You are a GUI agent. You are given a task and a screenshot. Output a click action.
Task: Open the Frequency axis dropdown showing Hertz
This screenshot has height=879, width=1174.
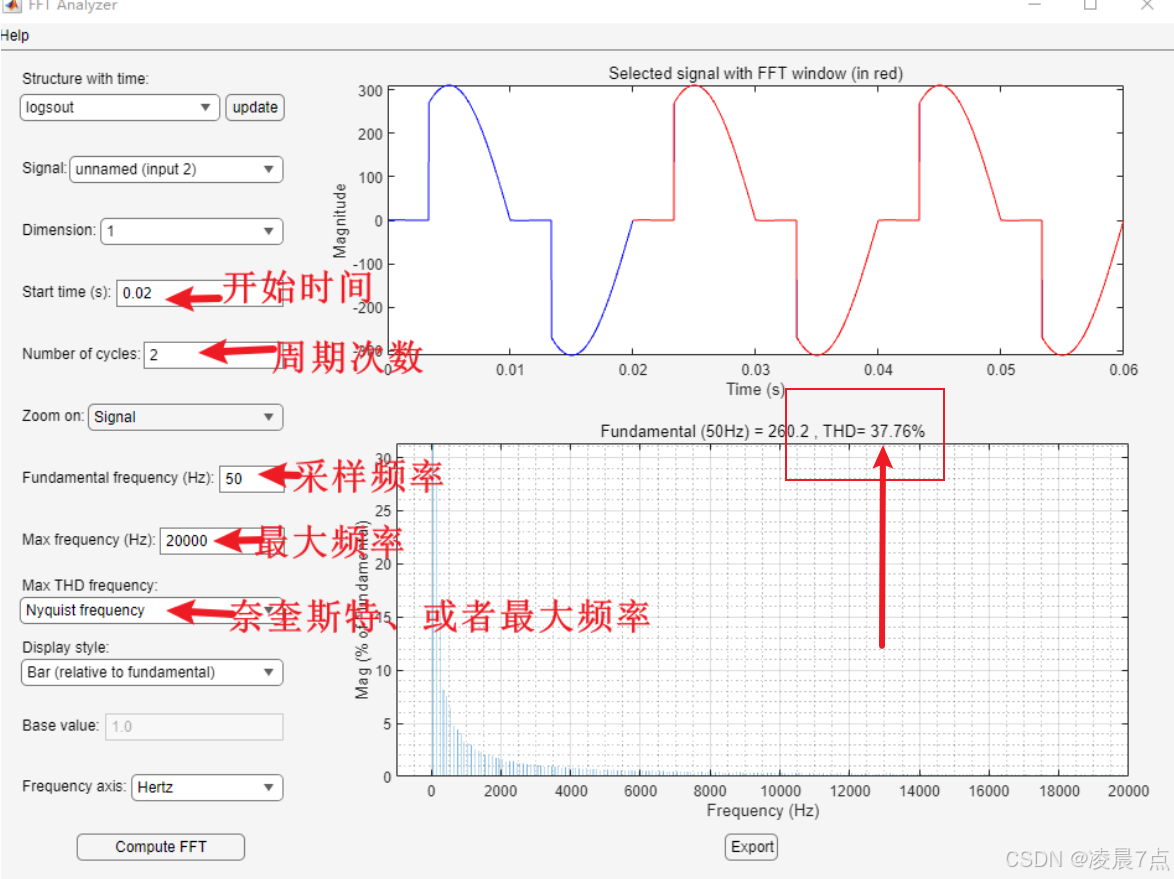(x=207, y=788)
